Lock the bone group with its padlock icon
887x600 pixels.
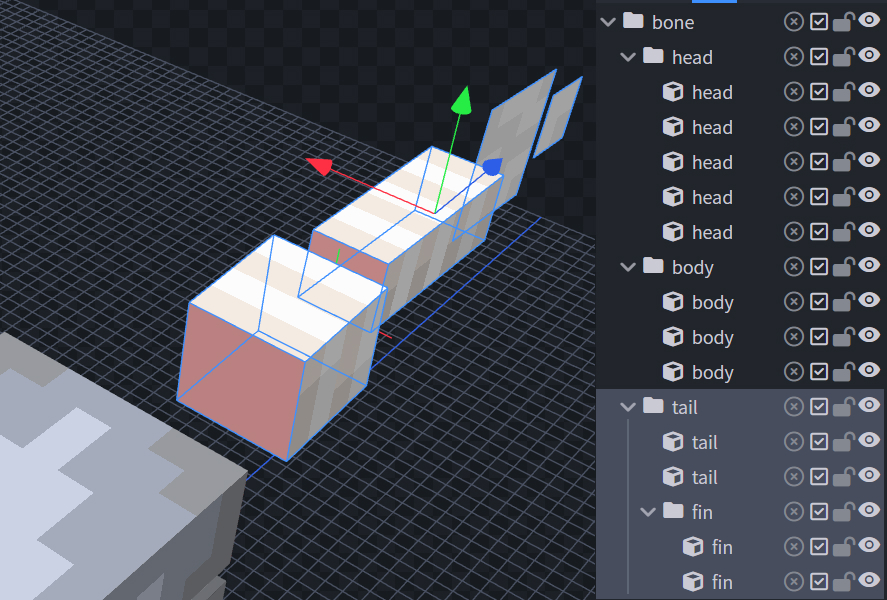[843, 22]
